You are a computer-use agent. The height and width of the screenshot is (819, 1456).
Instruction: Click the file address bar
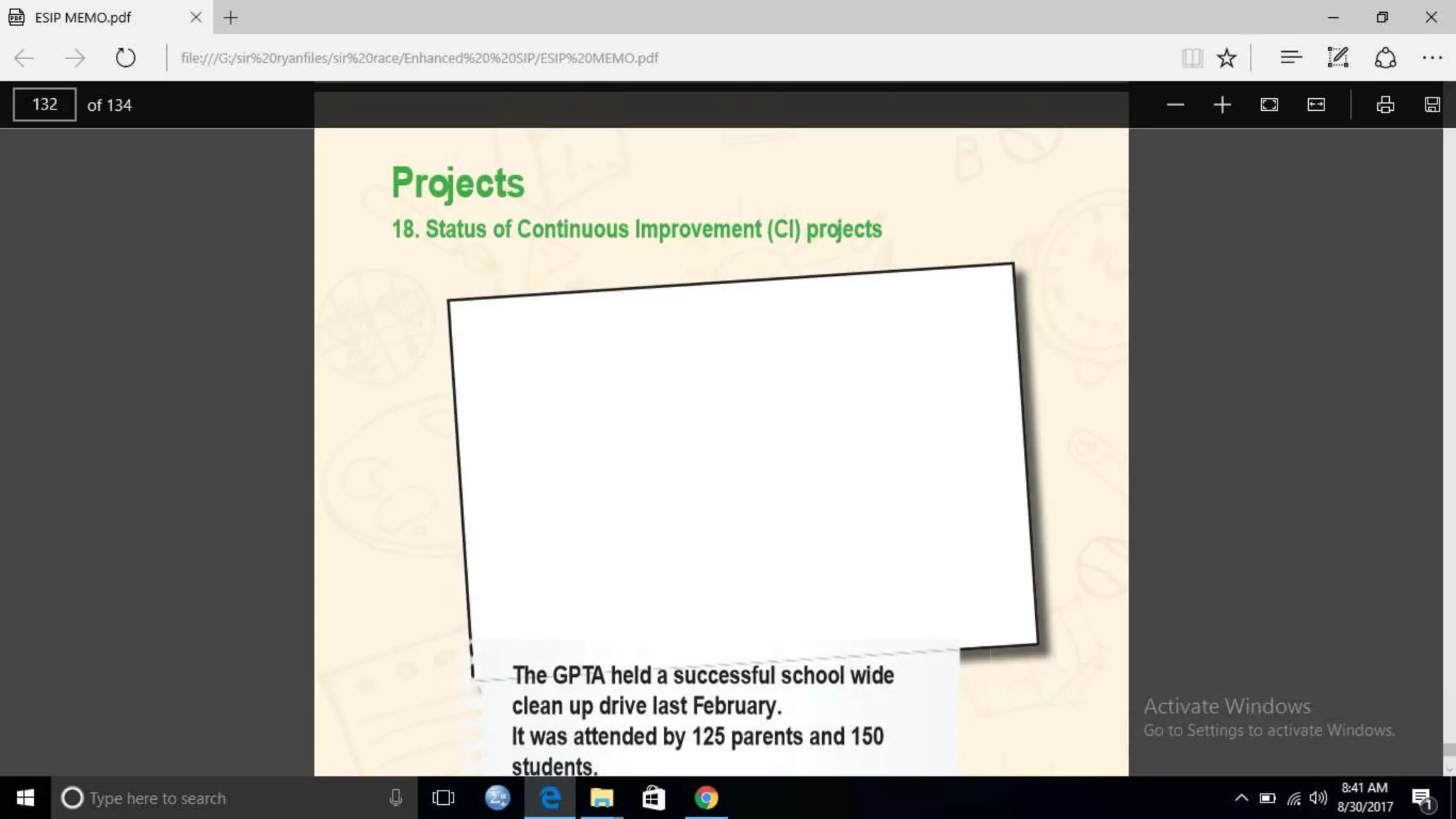point(419,58)
